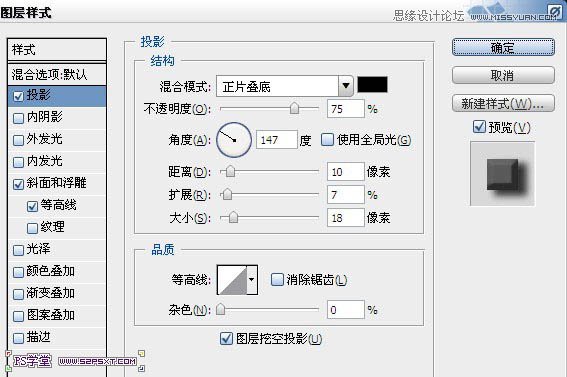Uncheck 图层挖空投影 knockout option
The width and height of the screenshot is (567, 377).
226,339
